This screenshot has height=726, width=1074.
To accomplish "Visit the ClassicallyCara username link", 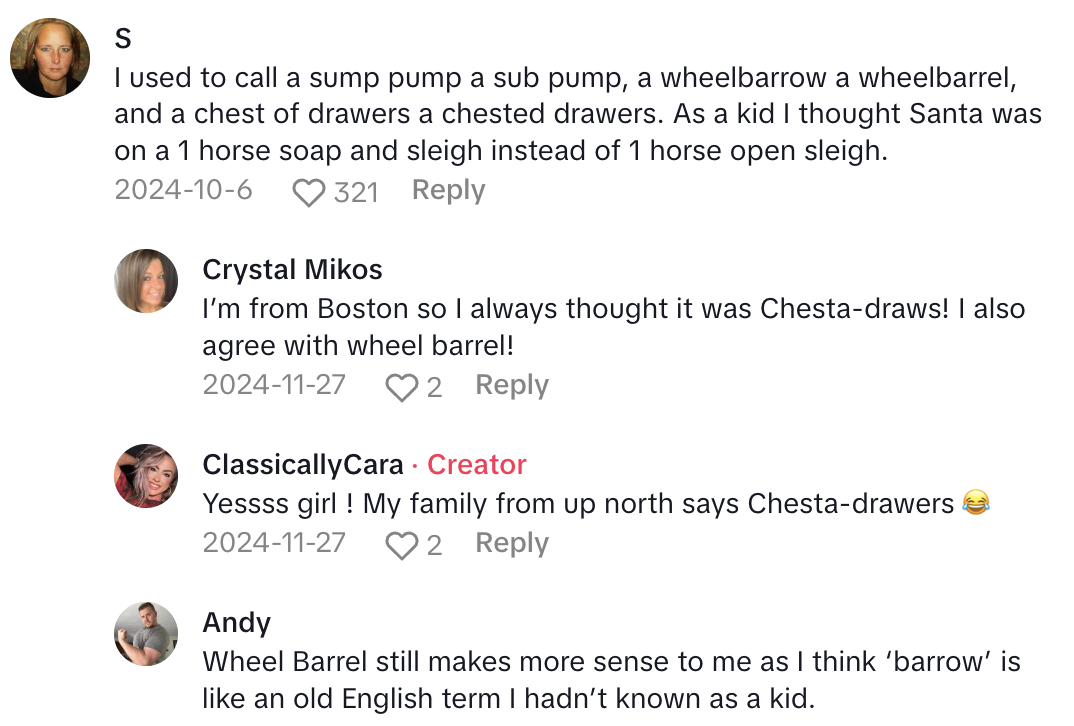I will pyautogui.click(x=303, y=465).
